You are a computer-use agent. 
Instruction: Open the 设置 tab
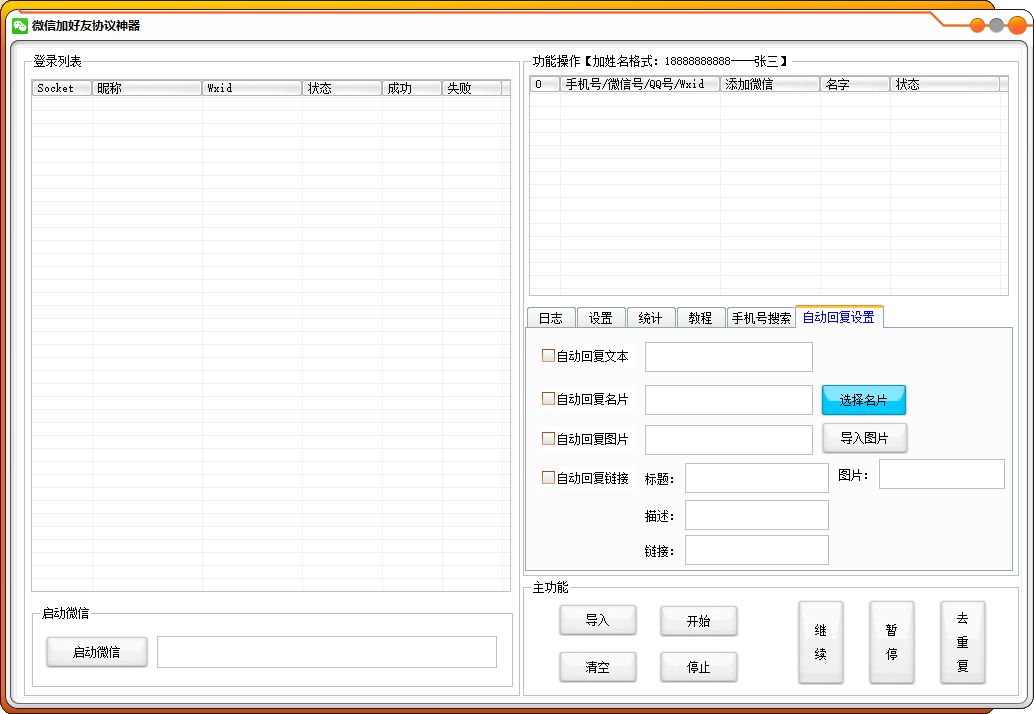601,318
